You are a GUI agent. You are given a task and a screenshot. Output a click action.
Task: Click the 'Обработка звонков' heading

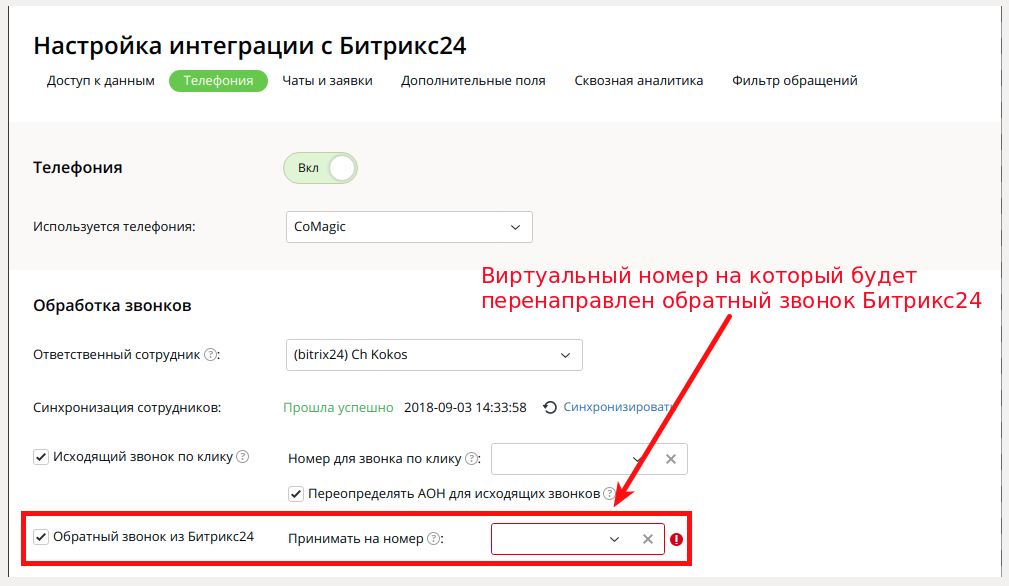pyautogui.click(x=112, y=306)
